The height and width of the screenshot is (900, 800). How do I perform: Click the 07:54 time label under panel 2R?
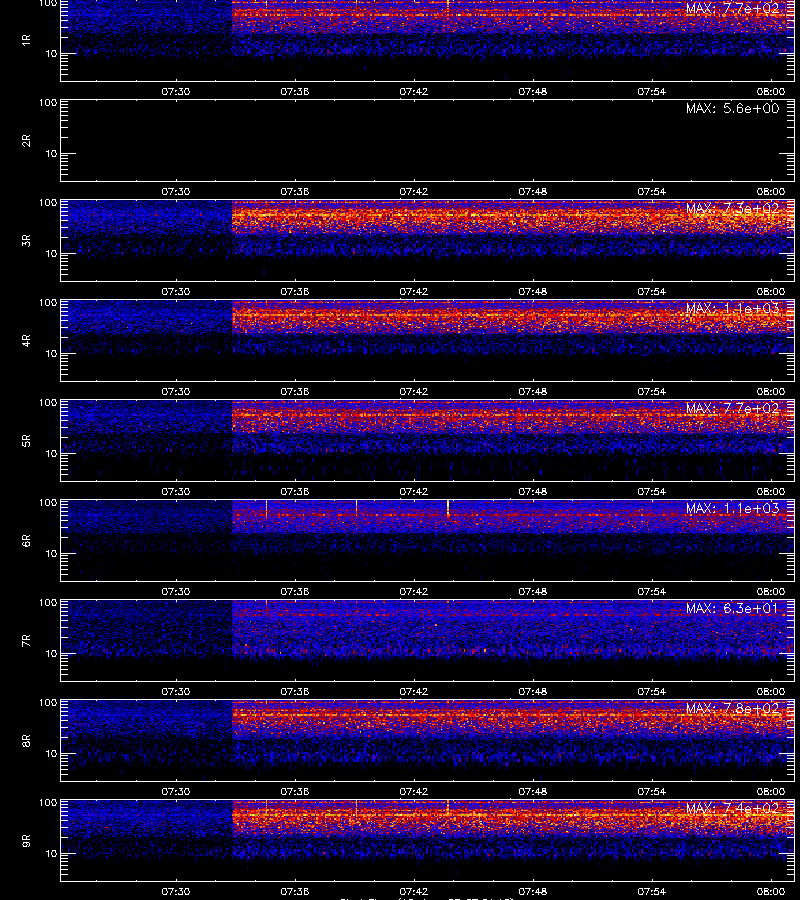(651, 192)
